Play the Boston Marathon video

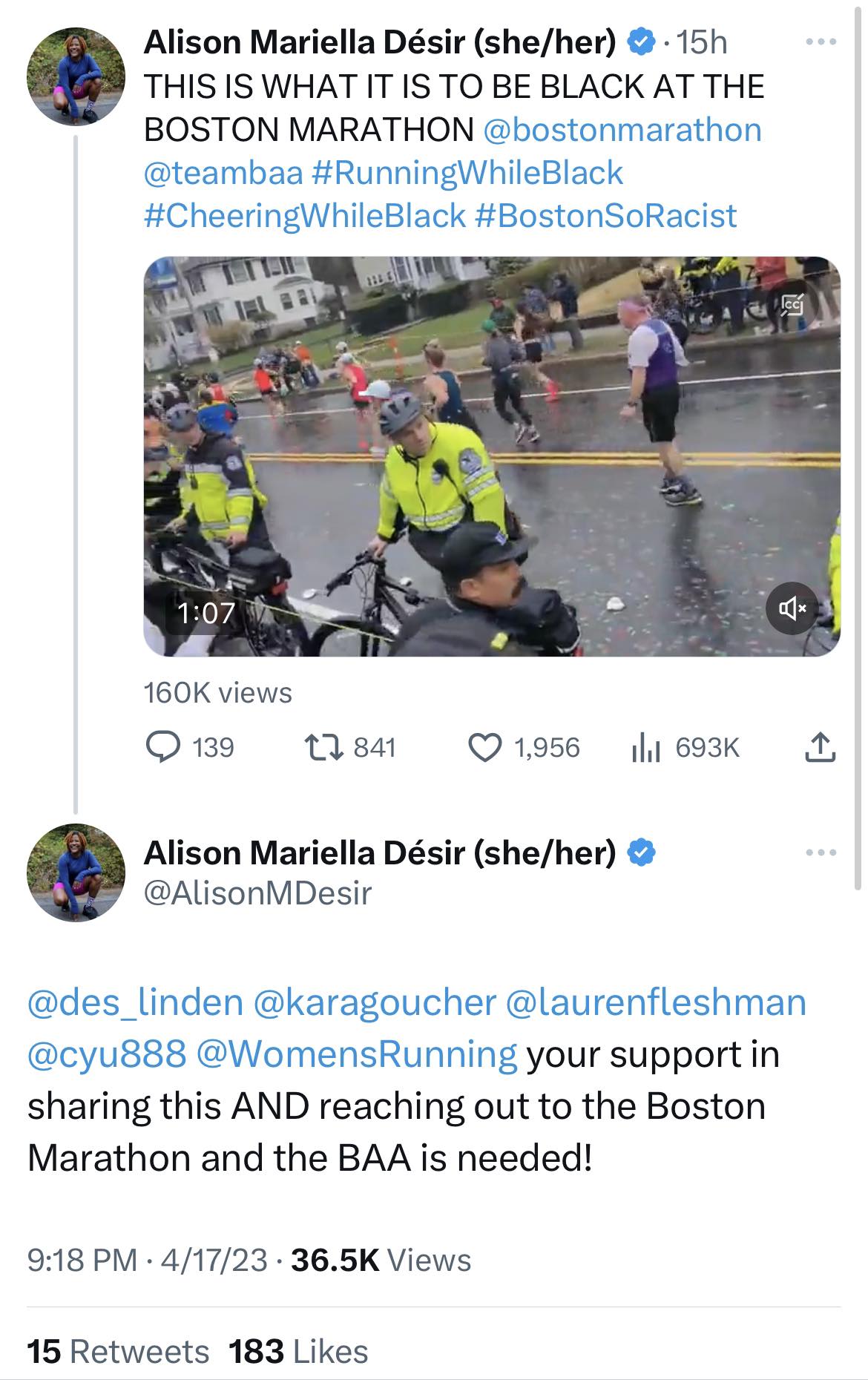pyautogui.click(x=491, y=456)
